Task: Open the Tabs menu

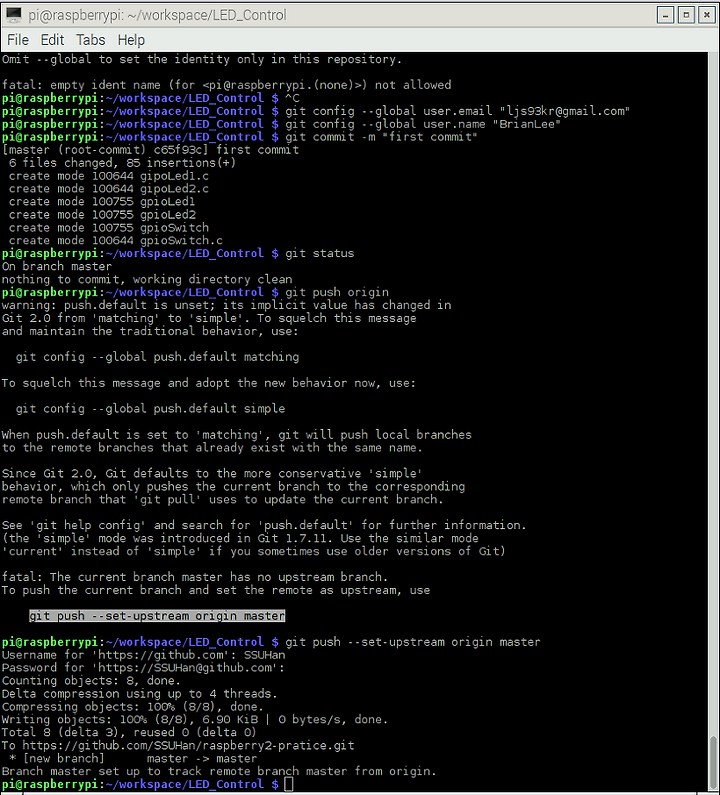Action: click(91, 40)
